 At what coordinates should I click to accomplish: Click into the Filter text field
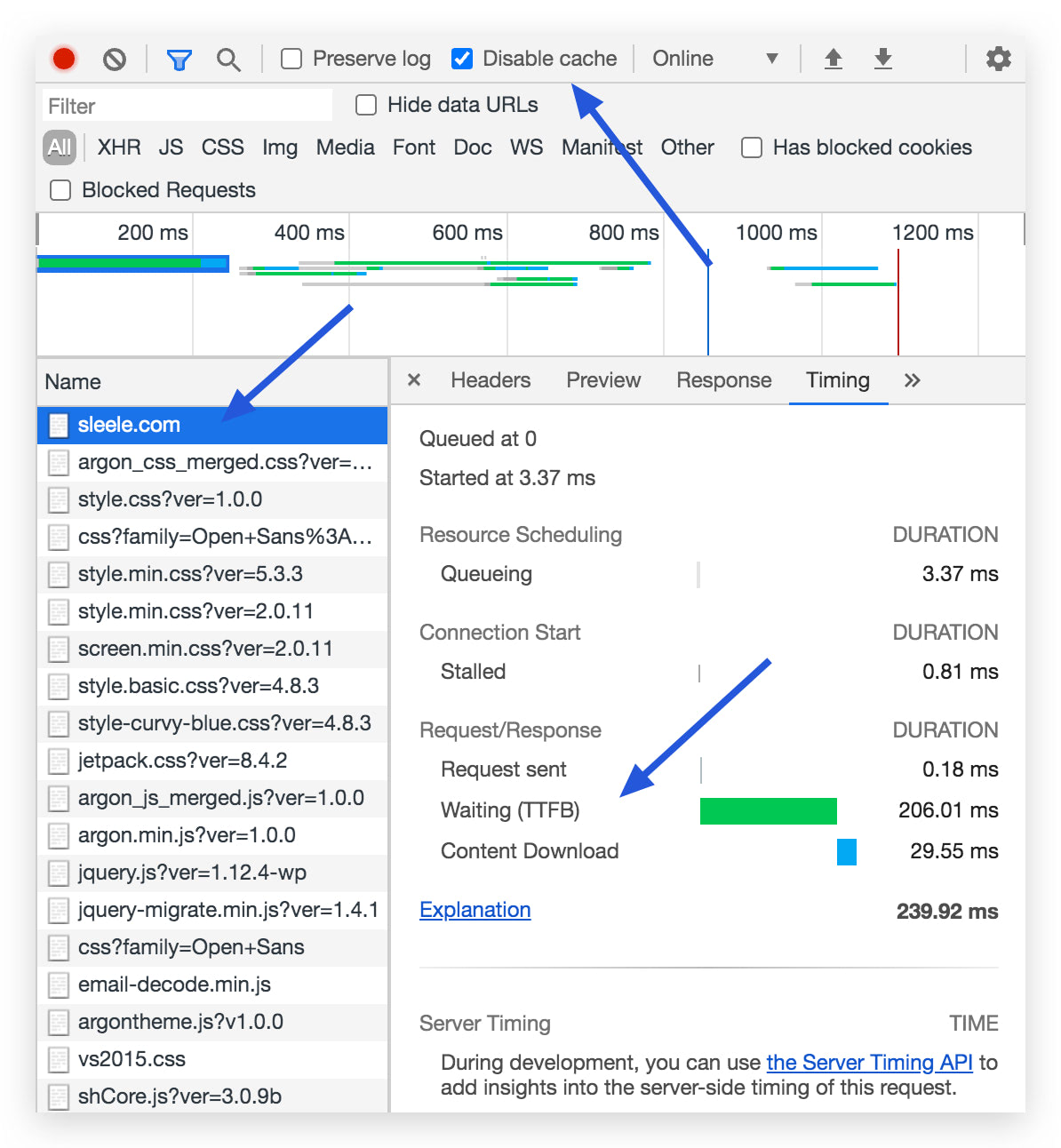click(187, 106)
